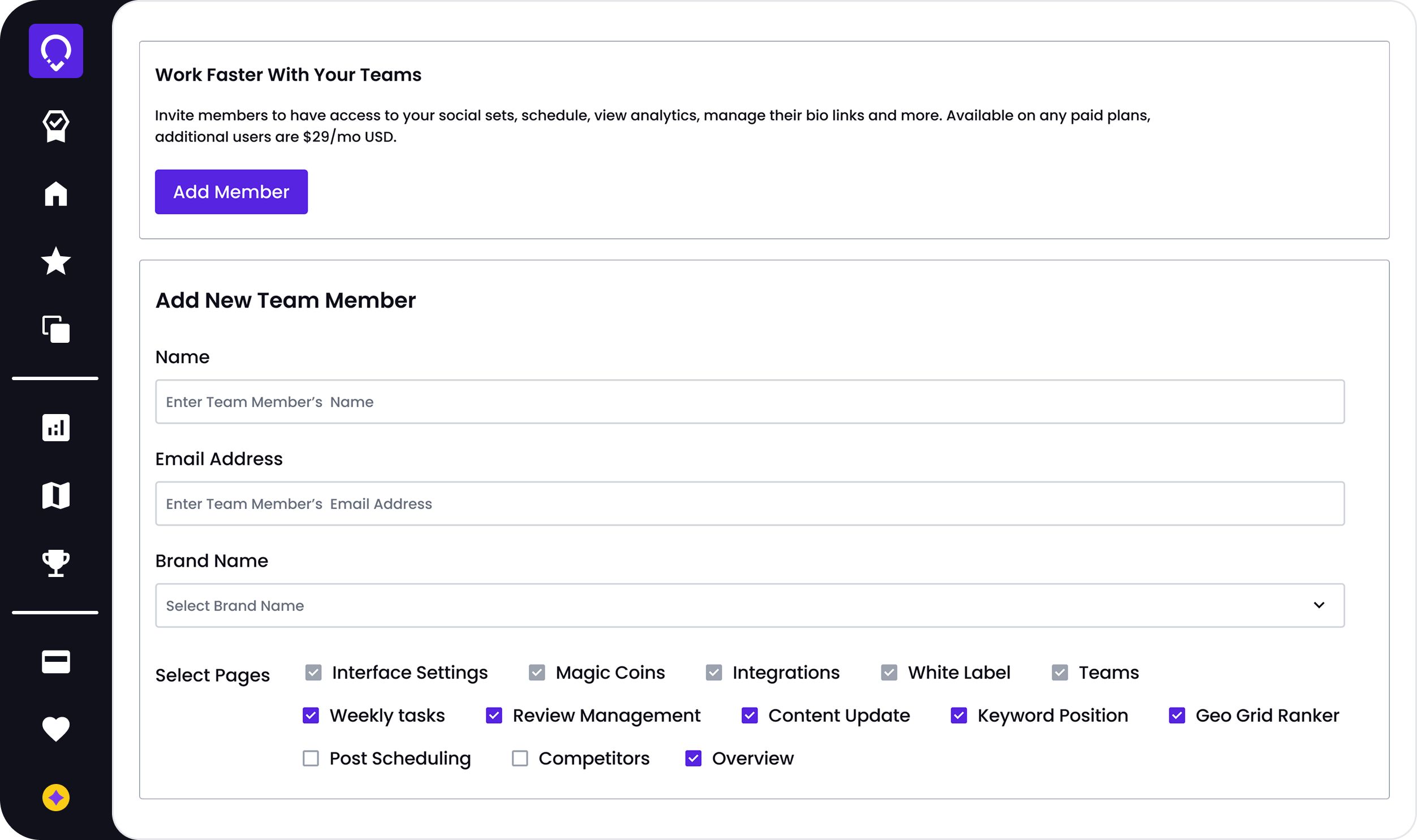Disable the Geo Grid Ranker checkbox
Screen dimensions: 1417x840
click(x=1177, y=715)
